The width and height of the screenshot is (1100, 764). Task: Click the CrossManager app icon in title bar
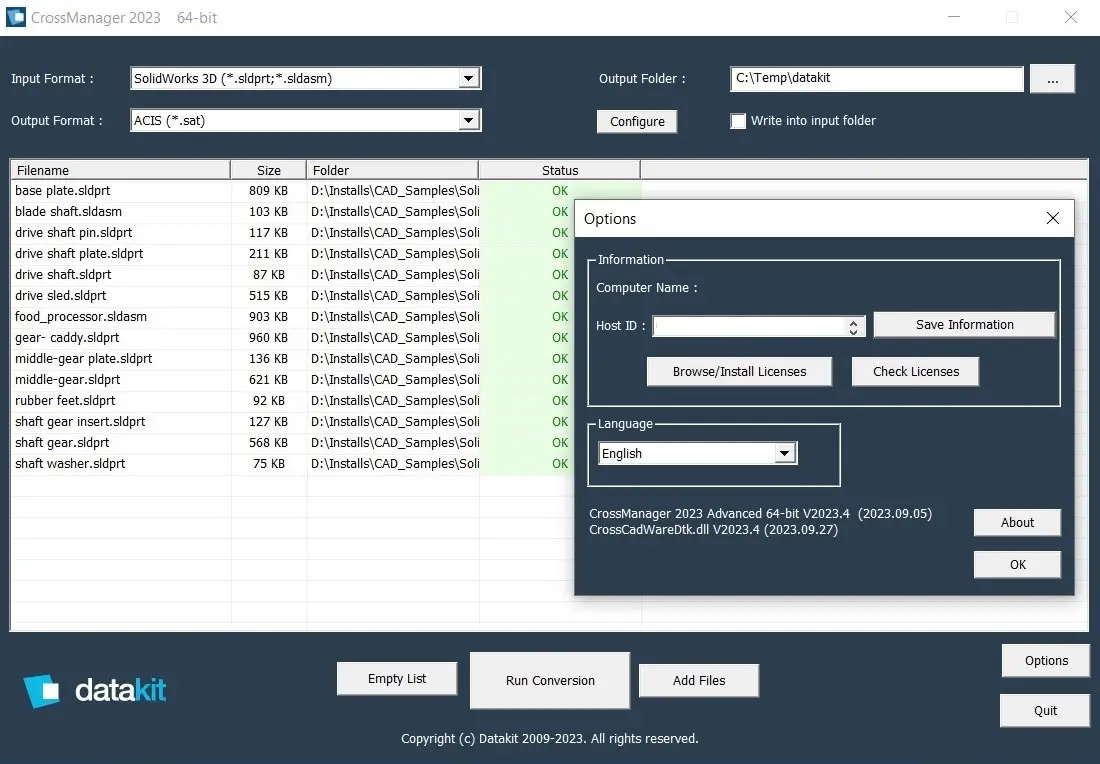click(x=15, y=17)
